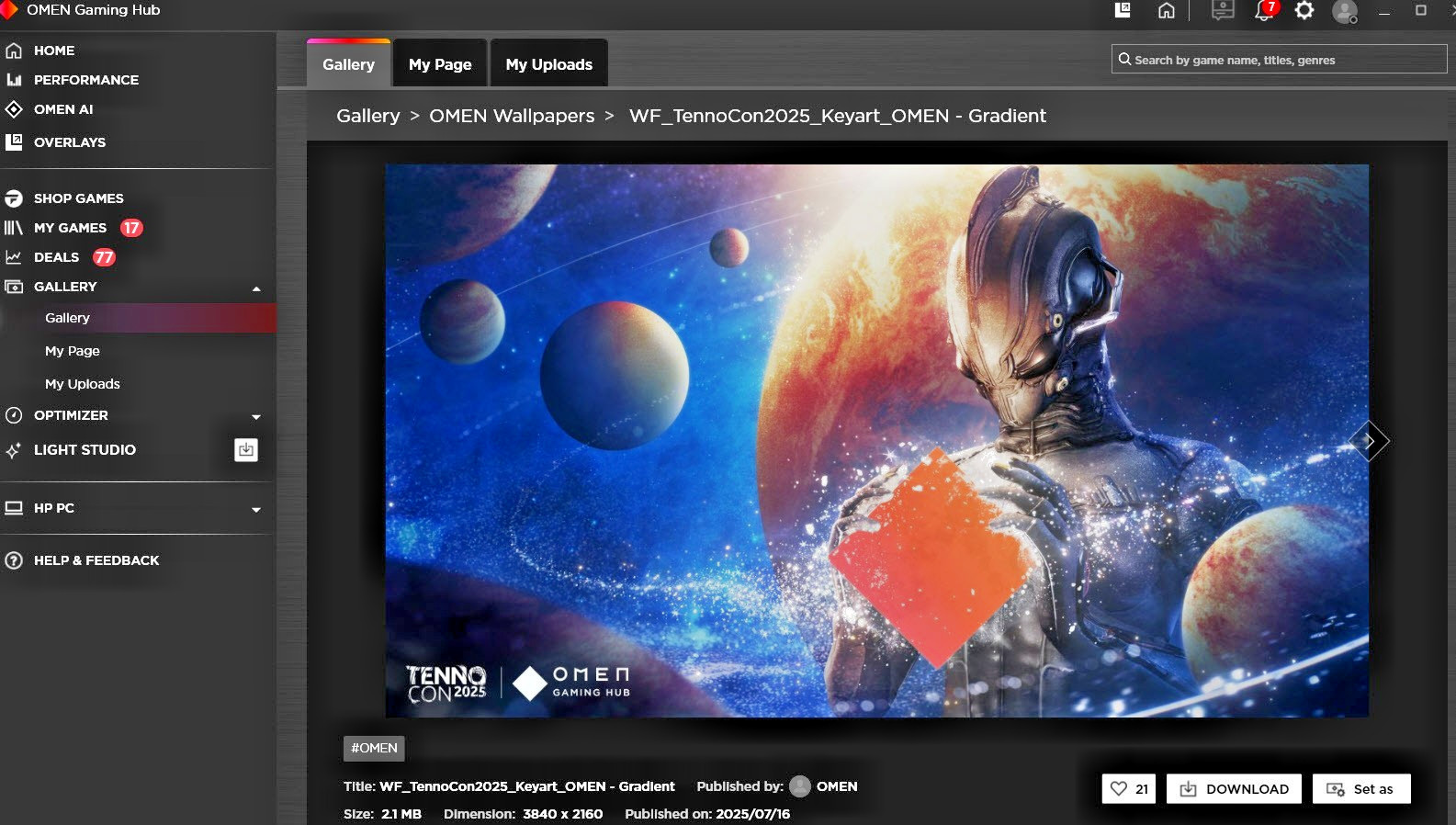Like the wallpaper with the heart button
The width and height of the screenshot is (1456, 825).
click(1129, 789)
